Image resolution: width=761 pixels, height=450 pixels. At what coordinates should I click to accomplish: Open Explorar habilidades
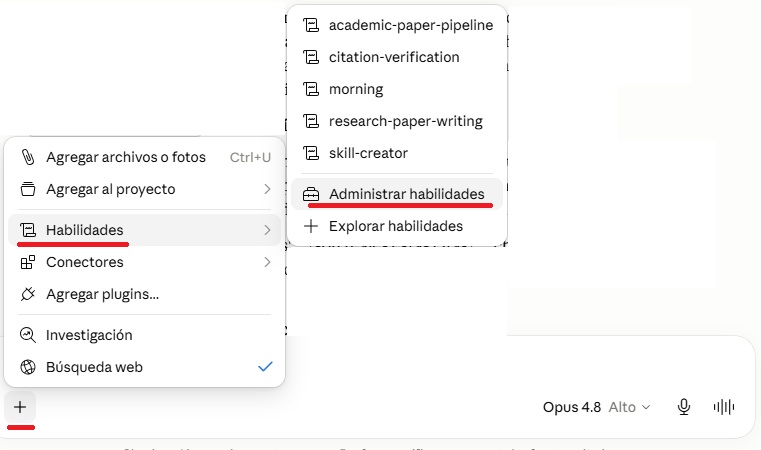click(397, 226)
